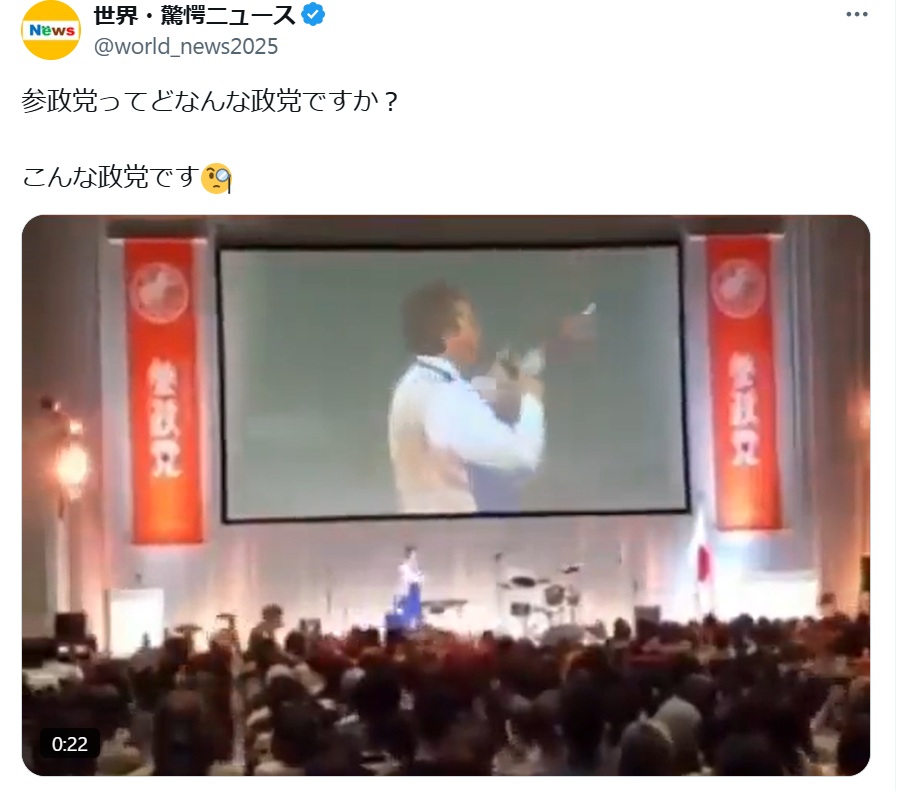Open the @world_news2025 handle link
Image resolution: width=900 pixels, height=791 pixels.
click(186, 46)
